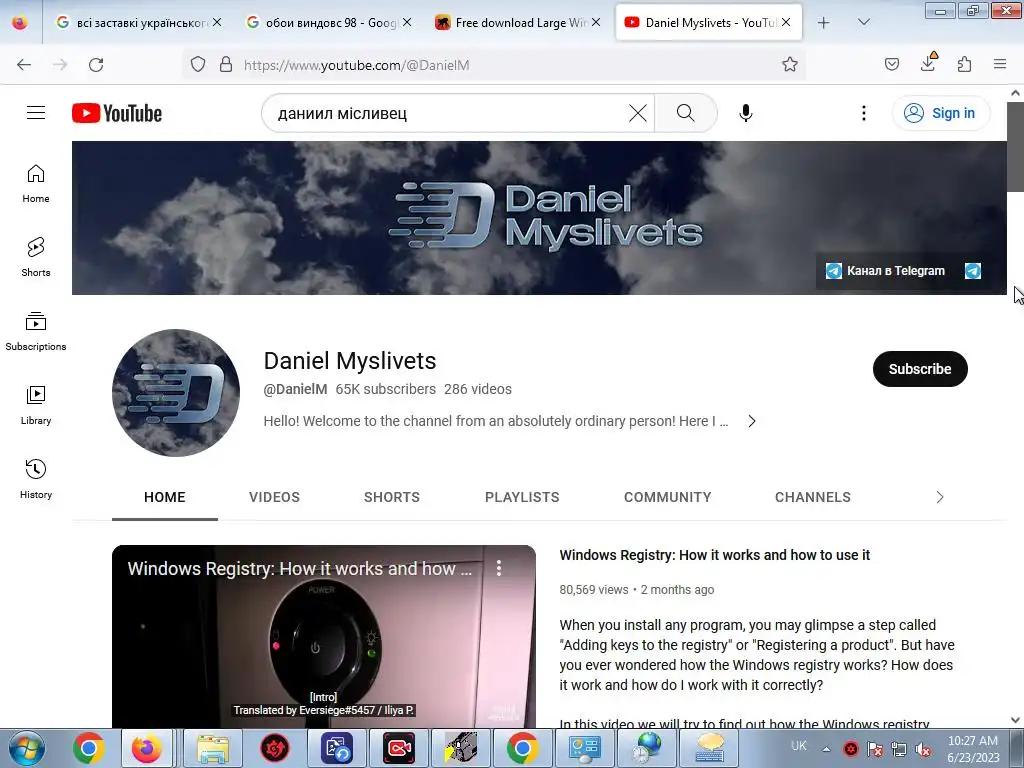Image resolution: width=1024 pixels, height=768 pixels.
Task: Open Subscriptions in YouTube sidebar
Action: click(36, 332)
